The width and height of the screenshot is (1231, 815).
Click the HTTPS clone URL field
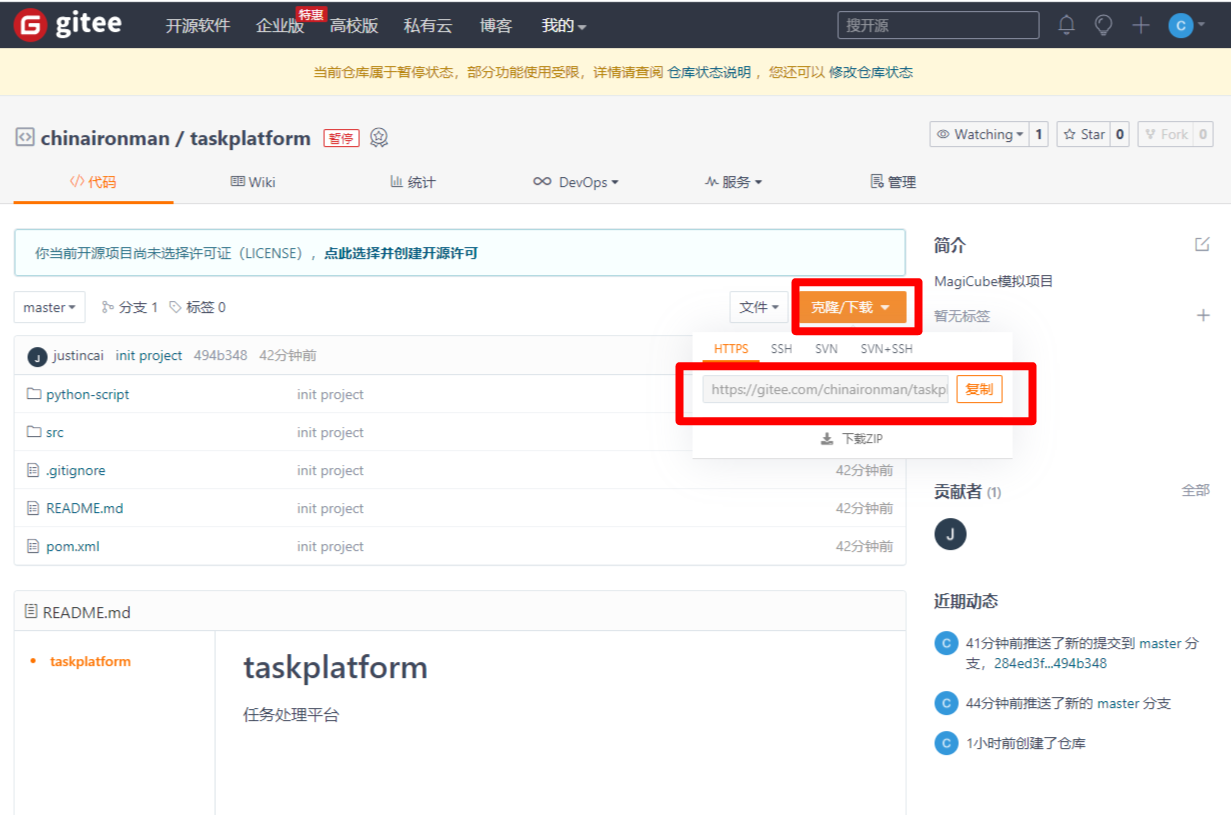[826, 389]
